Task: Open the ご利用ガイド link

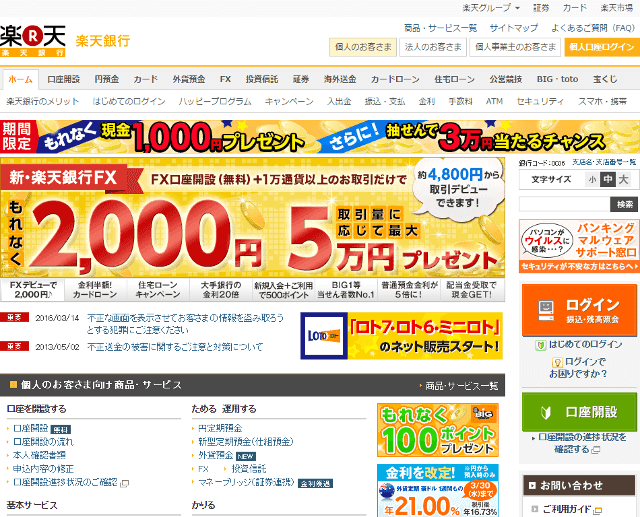Action: click(x=567, y=509)
